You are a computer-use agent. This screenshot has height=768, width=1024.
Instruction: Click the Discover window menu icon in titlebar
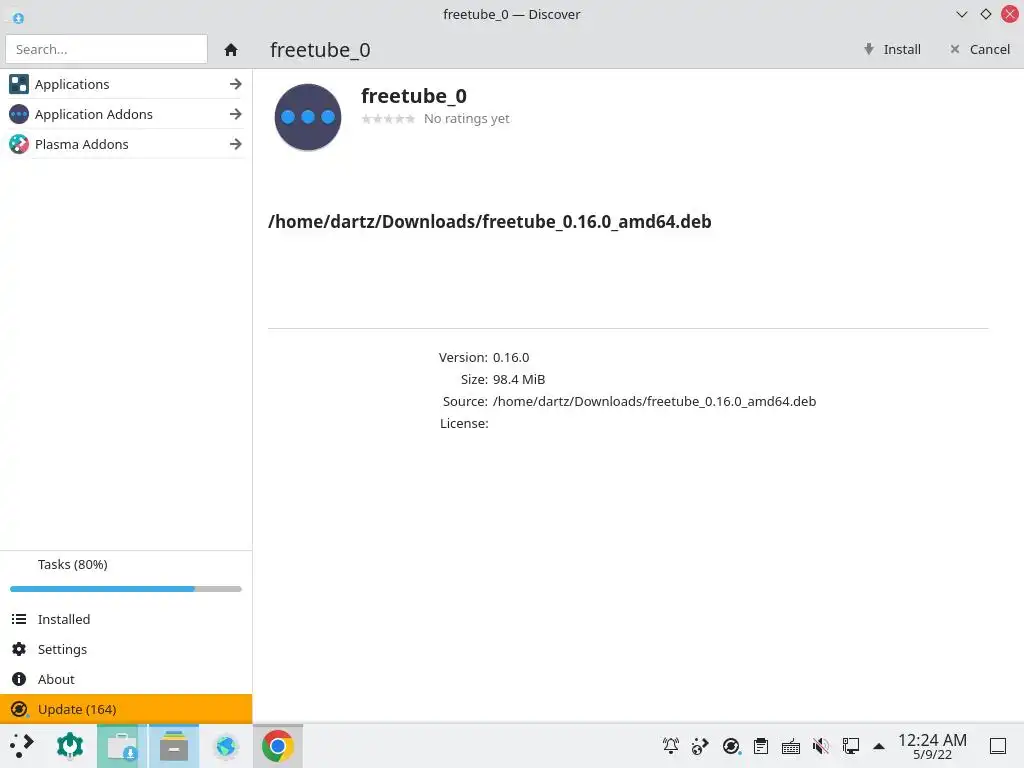[18, 18]
